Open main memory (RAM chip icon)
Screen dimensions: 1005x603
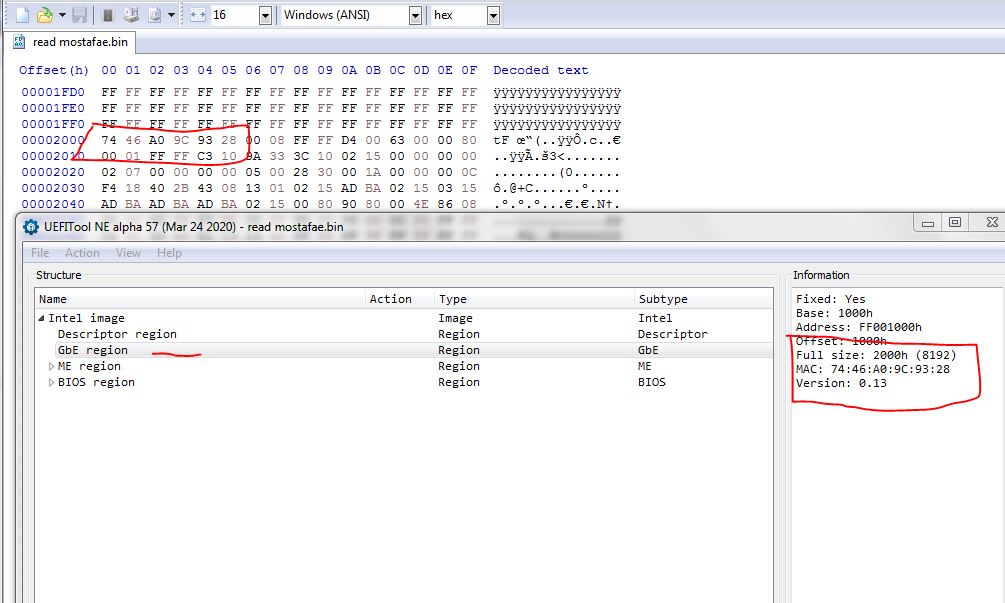click(x=108, y=15)
